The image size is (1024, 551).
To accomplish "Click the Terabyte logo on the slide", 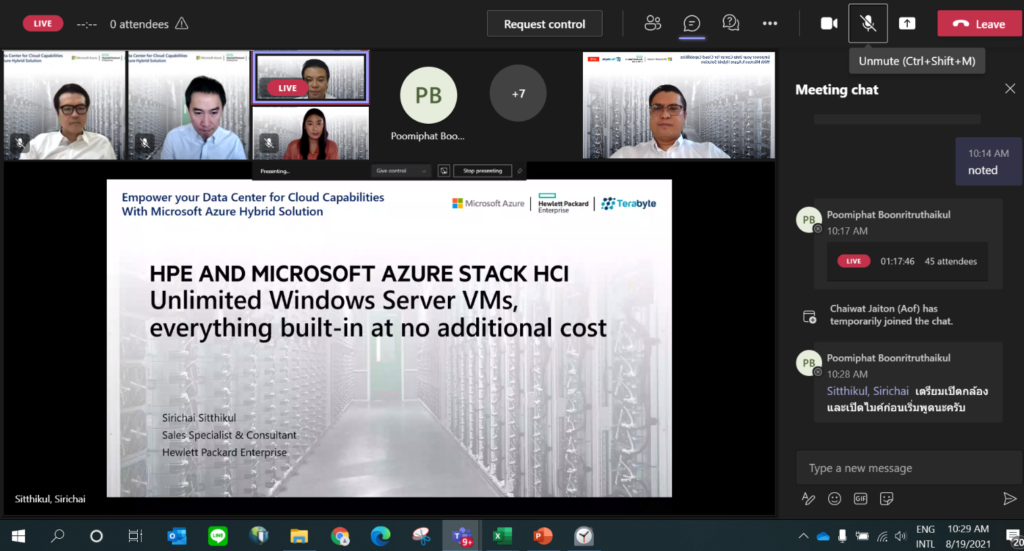I will point(628,204).
